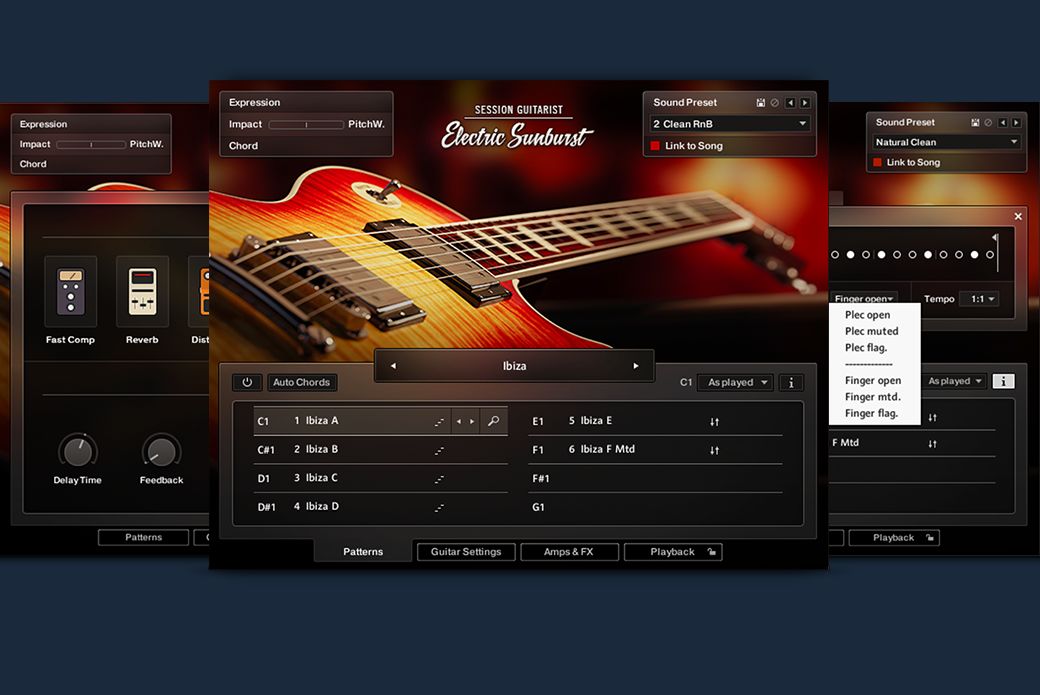Screen dimensions: 1040x695
Task: Select the Fast Comp pedal
Action: point(70,291)
